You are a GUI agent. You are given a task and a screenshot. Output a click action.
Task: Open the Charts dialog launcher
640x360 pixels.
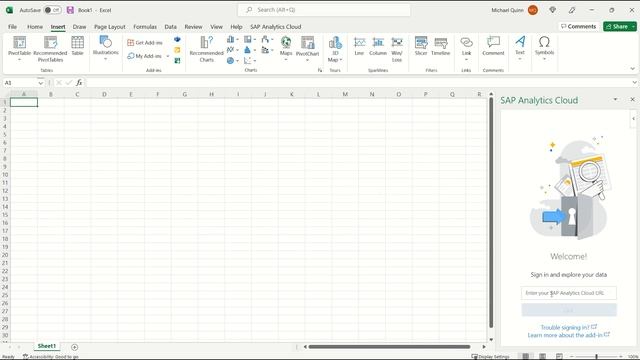point(320,70)
